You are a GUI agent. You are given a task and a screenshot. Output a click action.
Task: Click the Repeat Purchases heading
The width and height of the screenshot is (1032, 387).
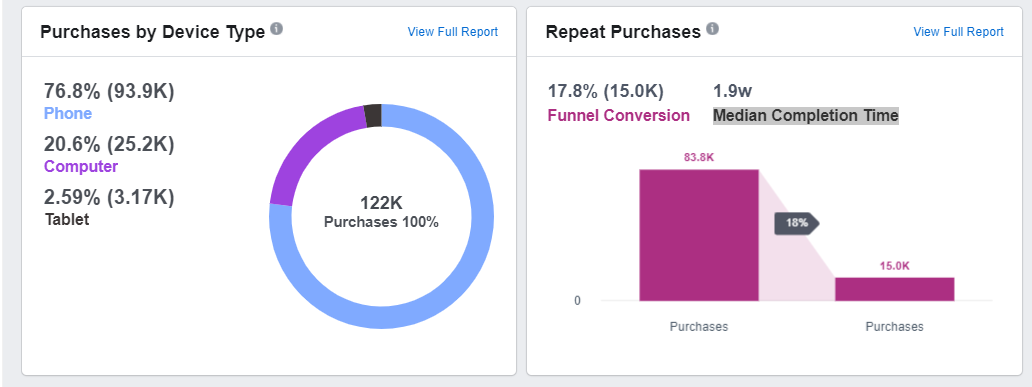coord(623,32)
